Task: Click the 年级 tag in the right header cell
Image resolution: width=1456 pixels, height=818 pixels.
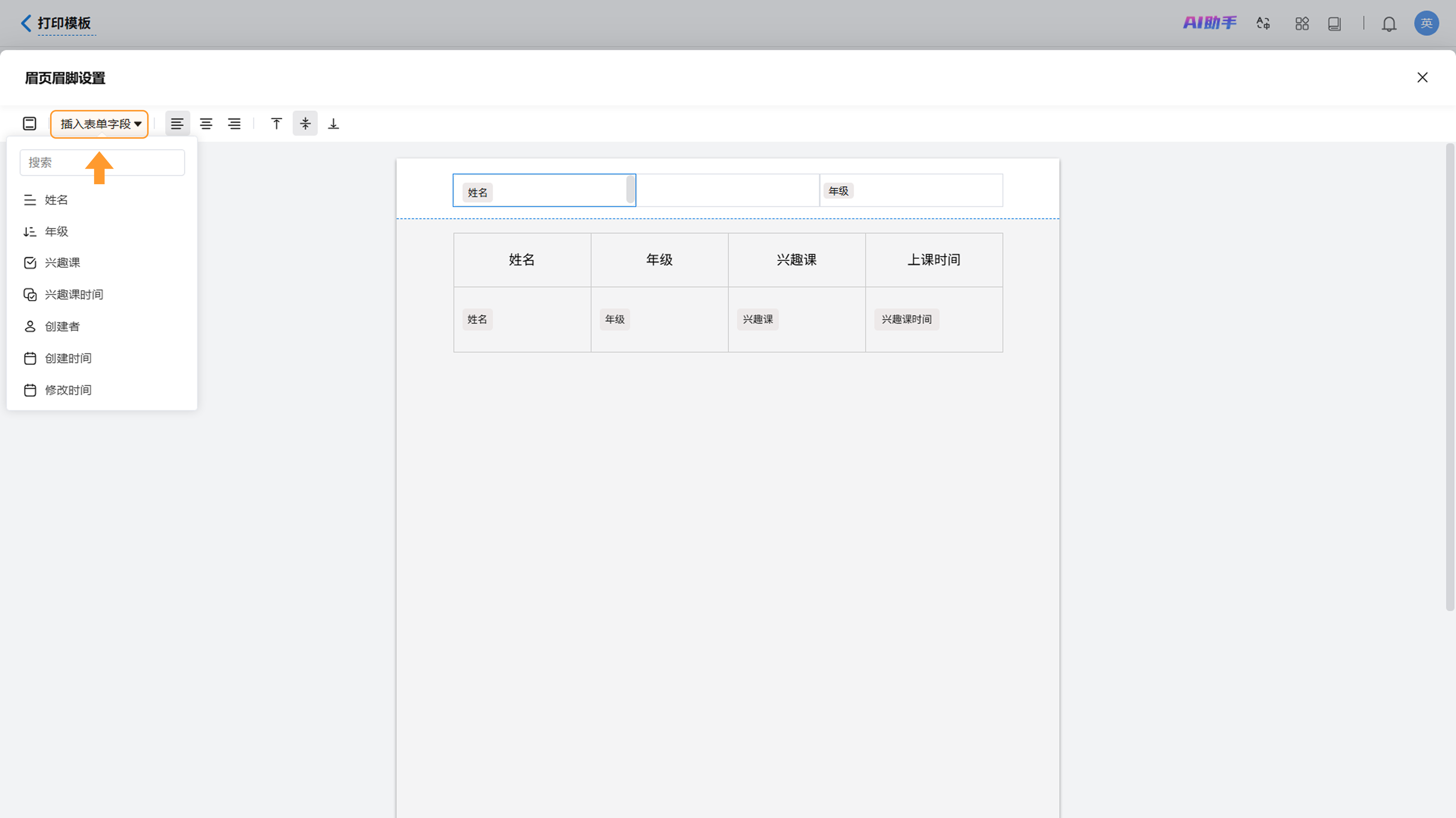Action: [x=839, y=191]
